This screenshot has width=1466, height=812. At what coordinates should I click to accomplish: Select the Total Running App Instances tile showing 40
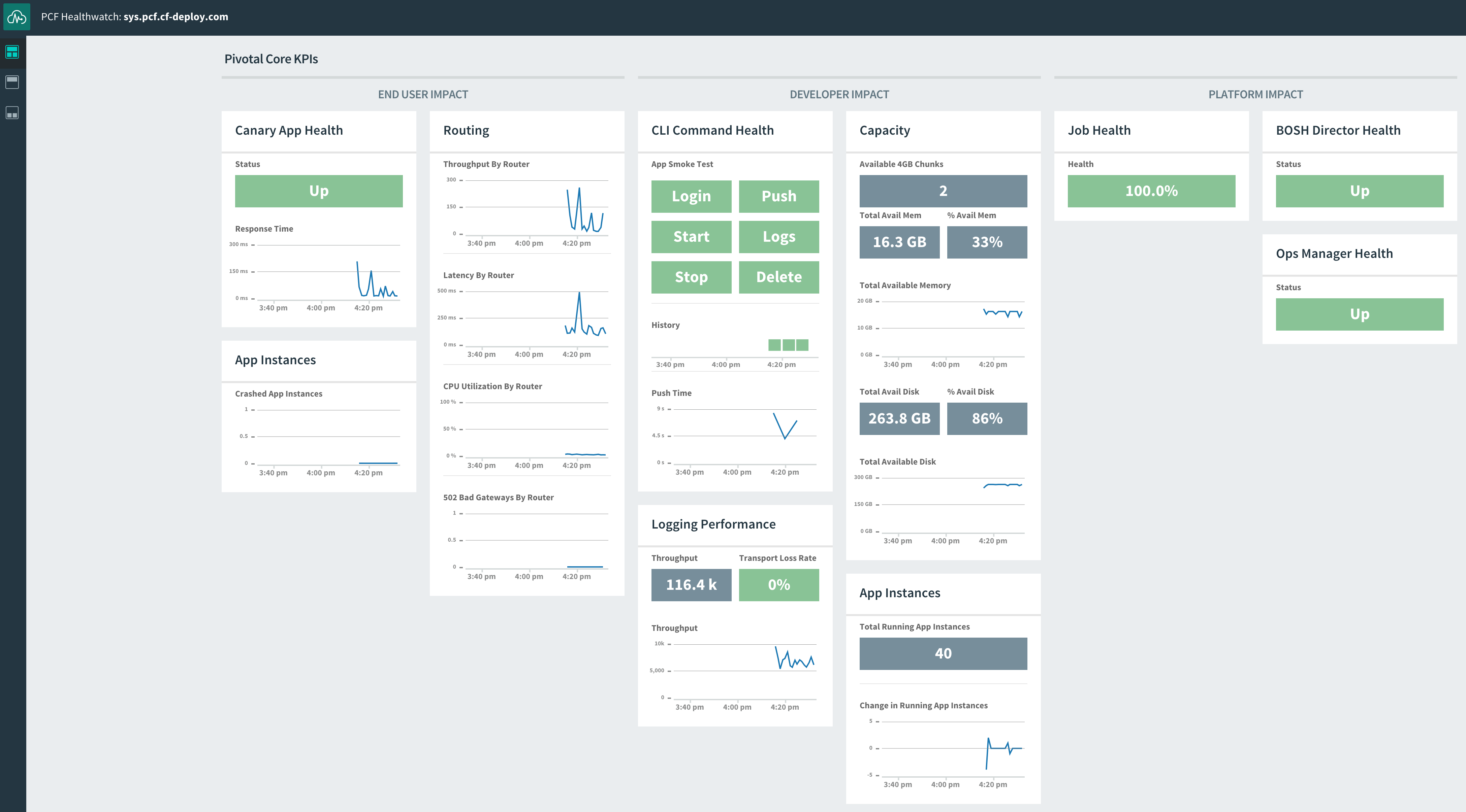(x=943, y=653)
